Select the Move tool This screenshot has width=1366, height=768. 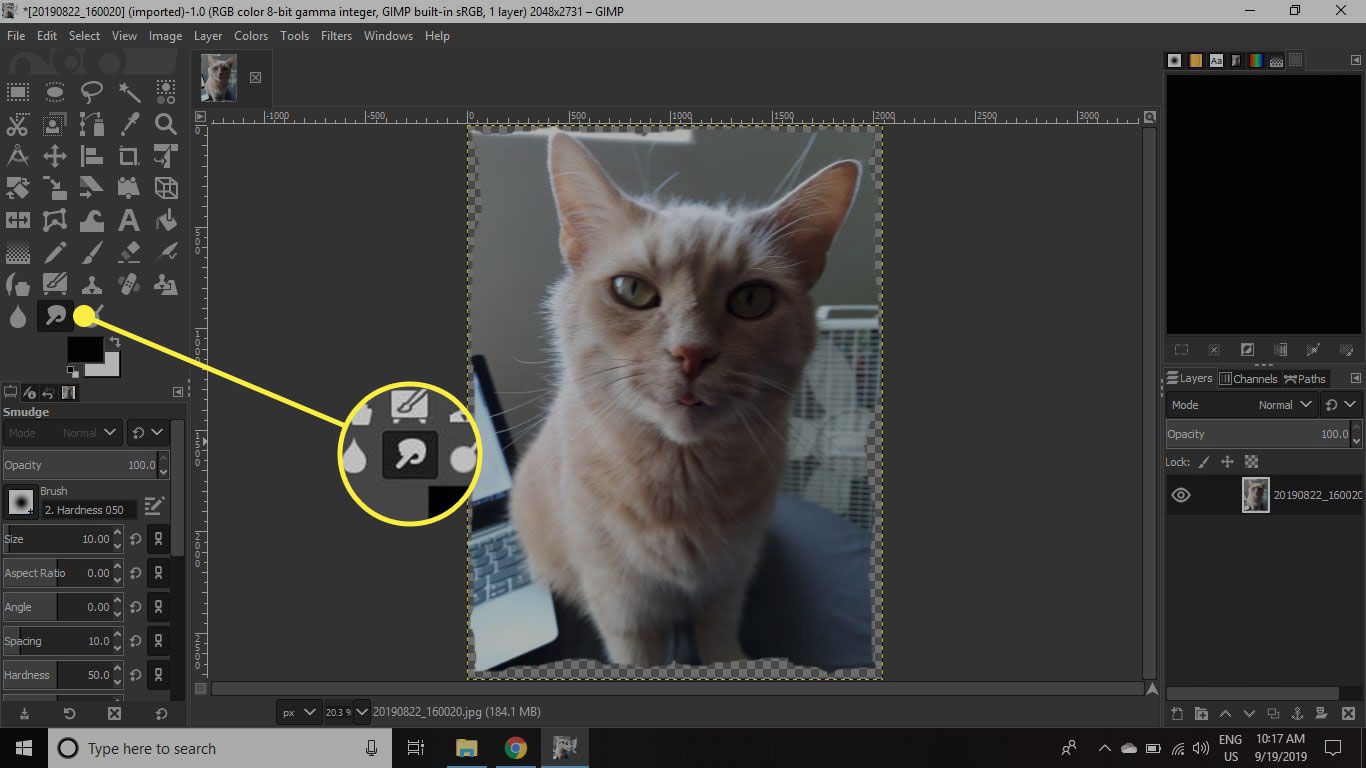[55, 156]
